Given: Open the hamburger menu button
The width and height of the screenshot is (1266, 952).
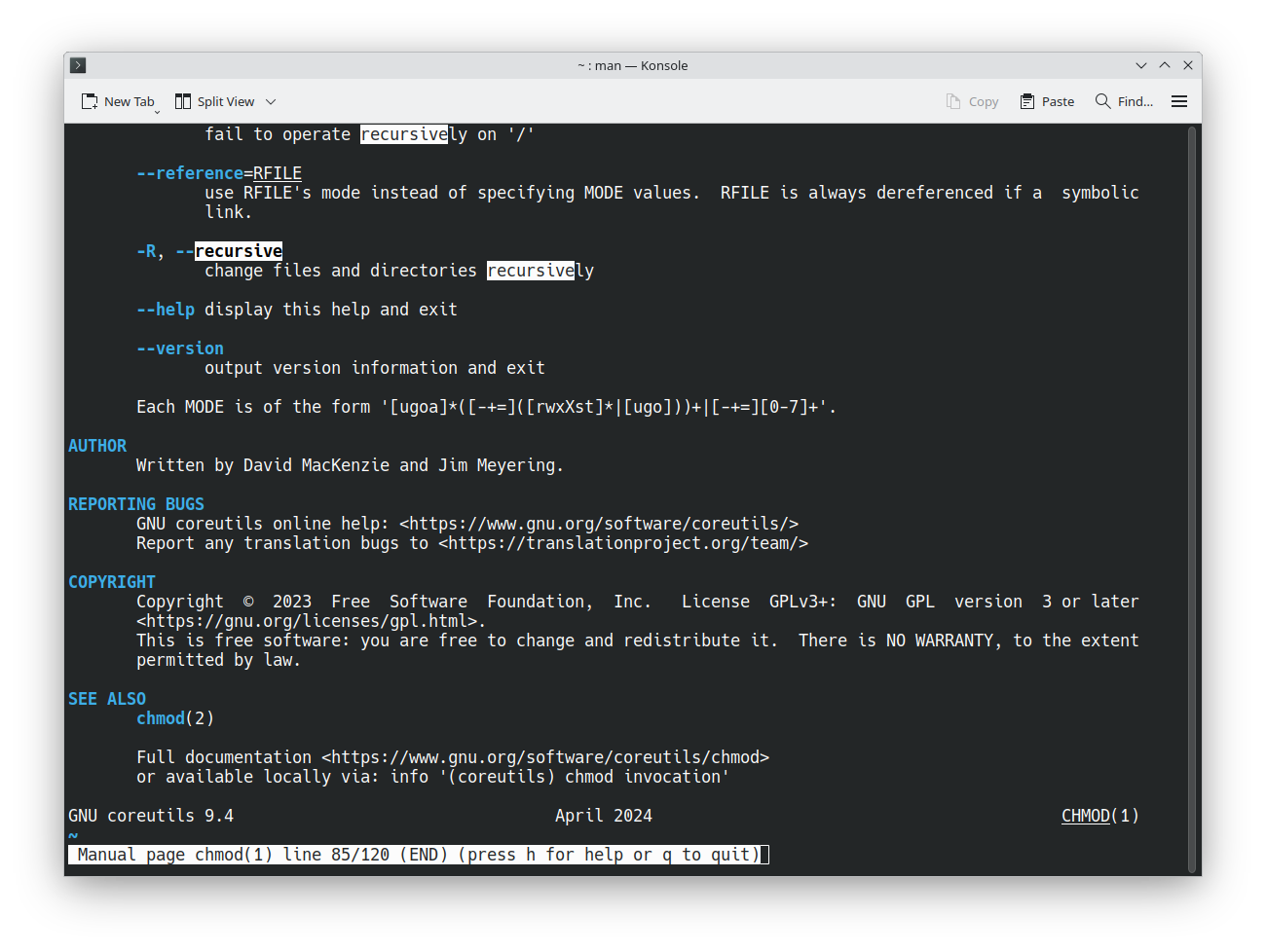Looking at the screenshot, I should tap(1179, 101).
